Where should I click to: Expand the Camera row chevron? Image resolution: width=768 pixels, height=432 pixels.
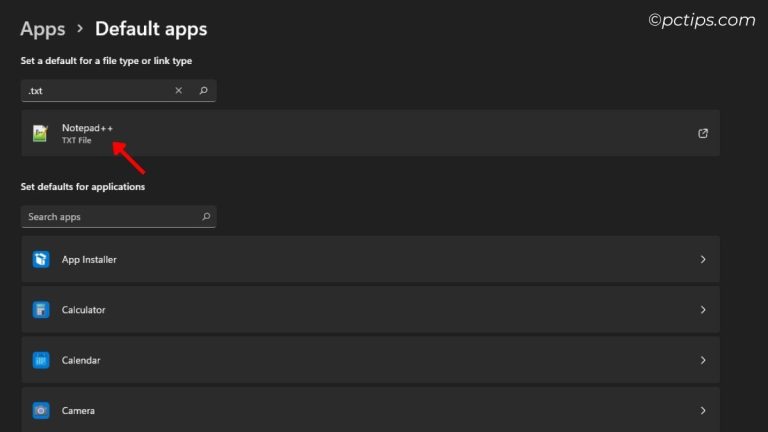[703, 410]
